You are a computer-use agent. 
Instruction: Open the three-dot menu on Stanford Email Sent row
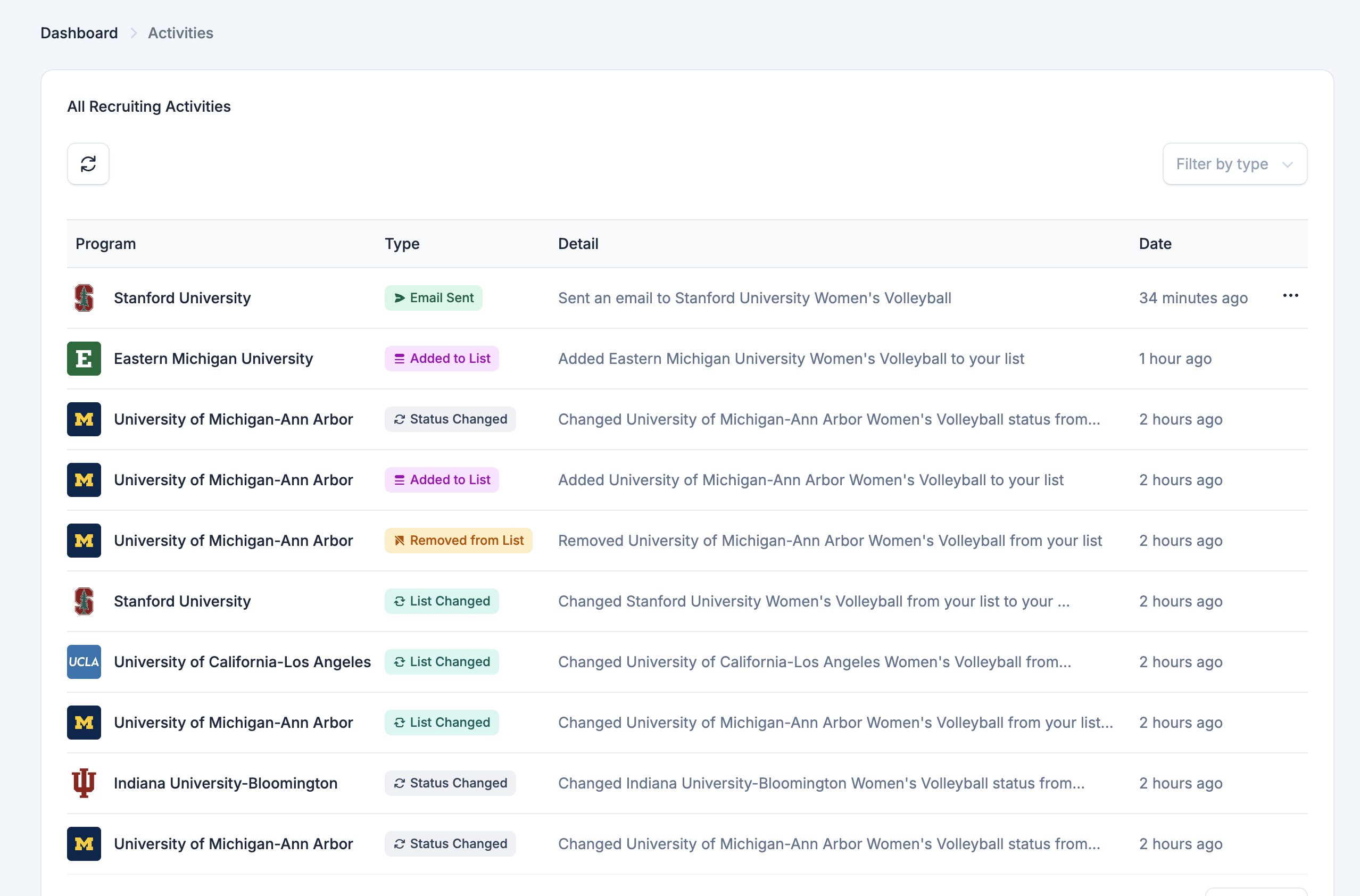point(1290,296)
